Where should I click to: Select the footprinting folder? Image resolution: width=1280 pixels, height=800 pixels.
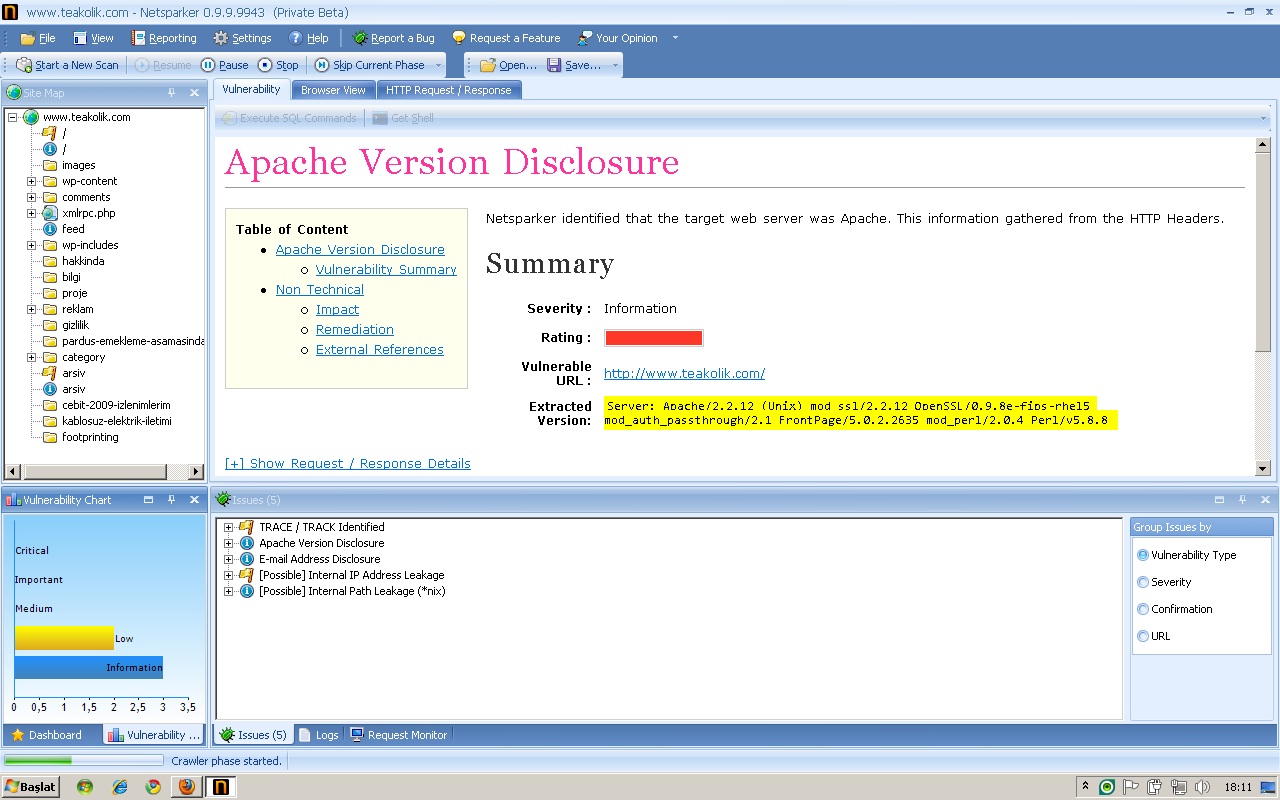(x=90, y=437)
